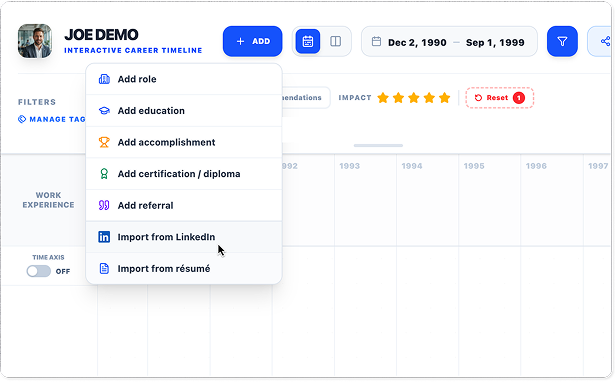The image size is (615, 382).
Task: Click the graduation cap icon
Action: 104,111
